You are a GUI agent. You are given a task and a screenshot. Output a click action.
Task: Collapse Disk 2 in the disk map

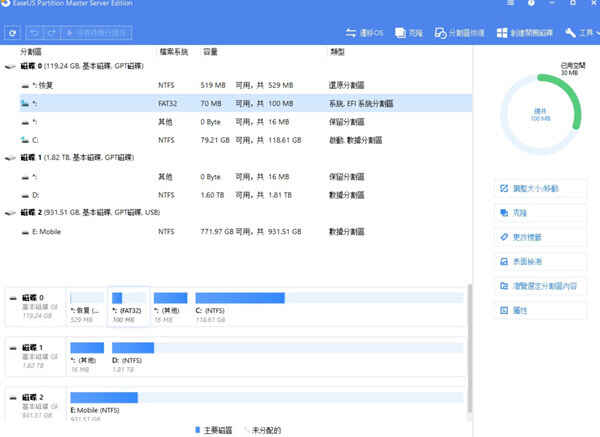pyautogui.click(x=13, y=398)
